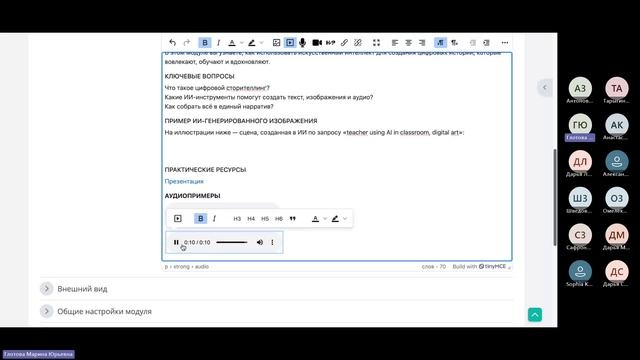Record audio with the microphone icon
The image size is (640, 360).
(302, 42)
